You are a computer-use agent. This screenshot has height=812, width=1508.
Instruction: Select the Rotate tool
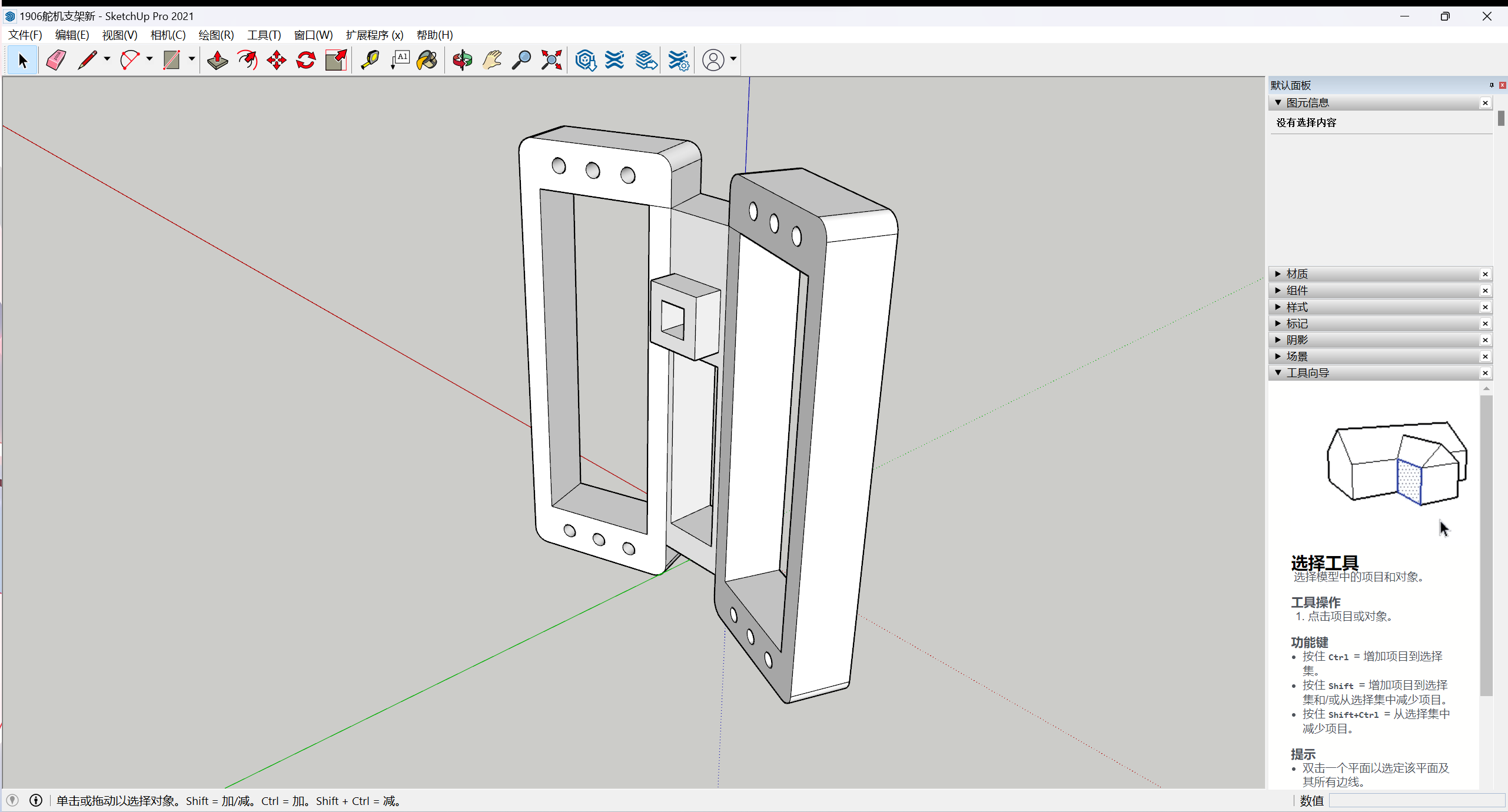(306, 60)
